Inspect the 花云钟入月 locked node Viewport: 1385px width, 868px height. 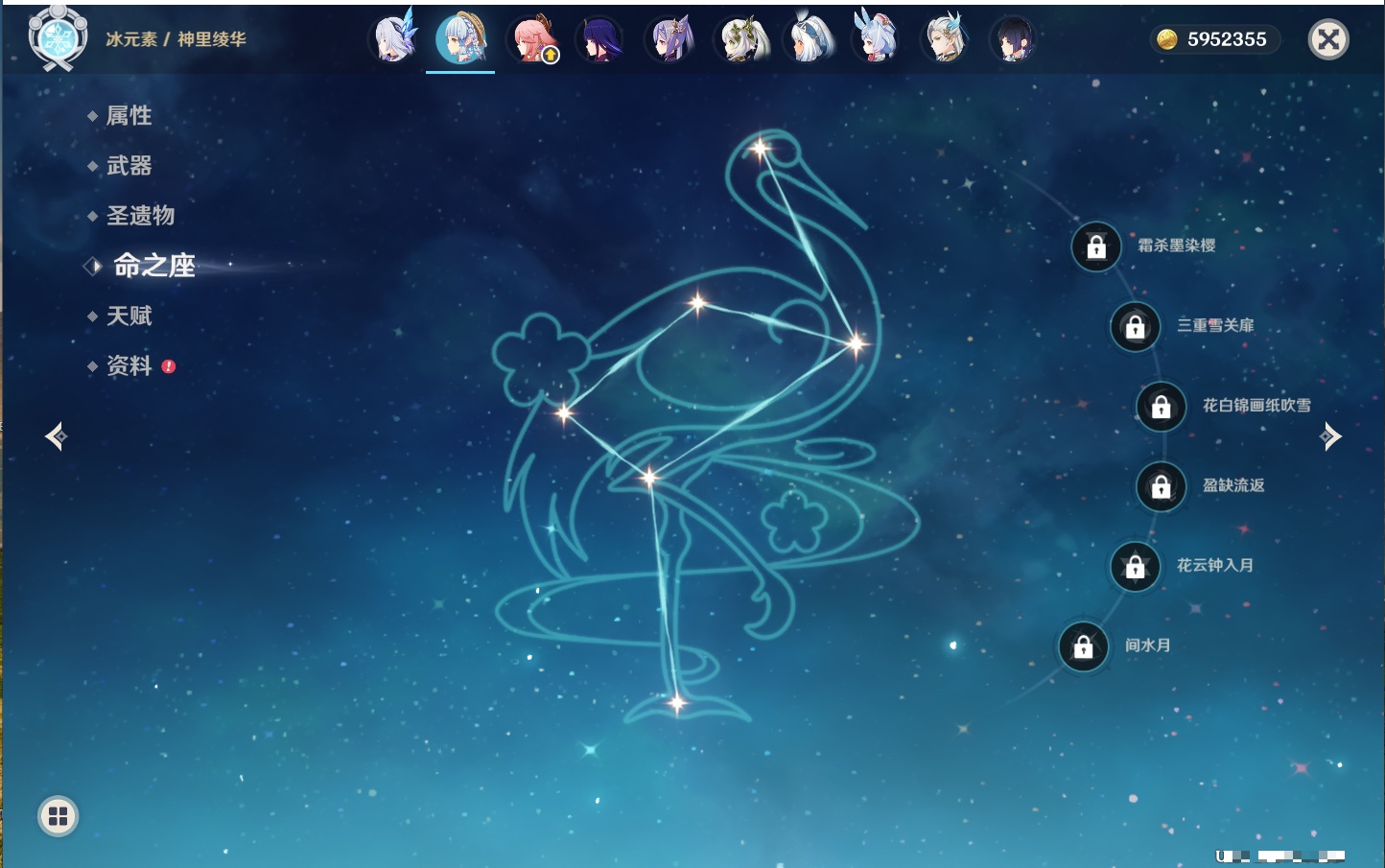coord(1135,566)
